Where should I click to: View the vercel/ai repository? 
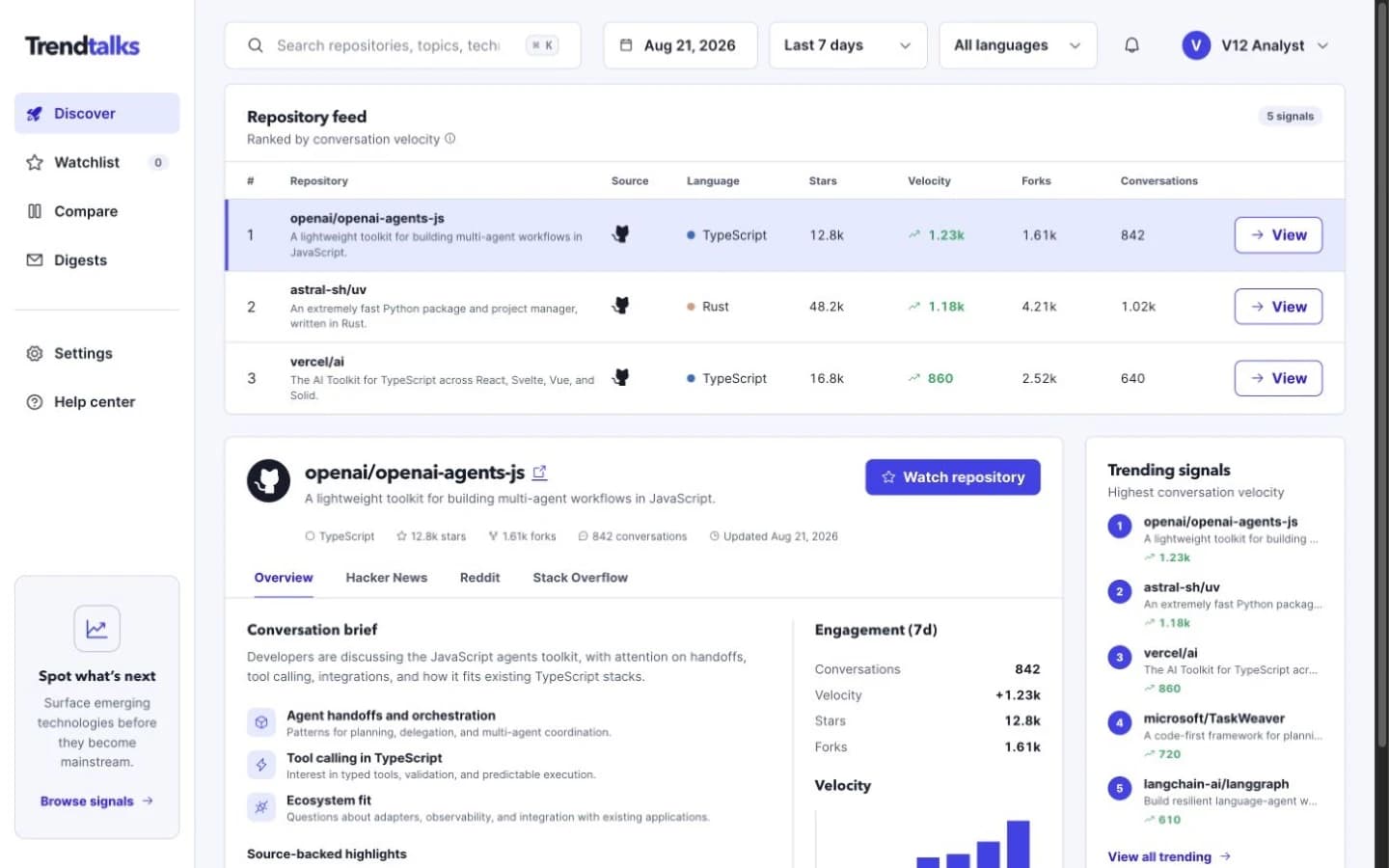1278,378
